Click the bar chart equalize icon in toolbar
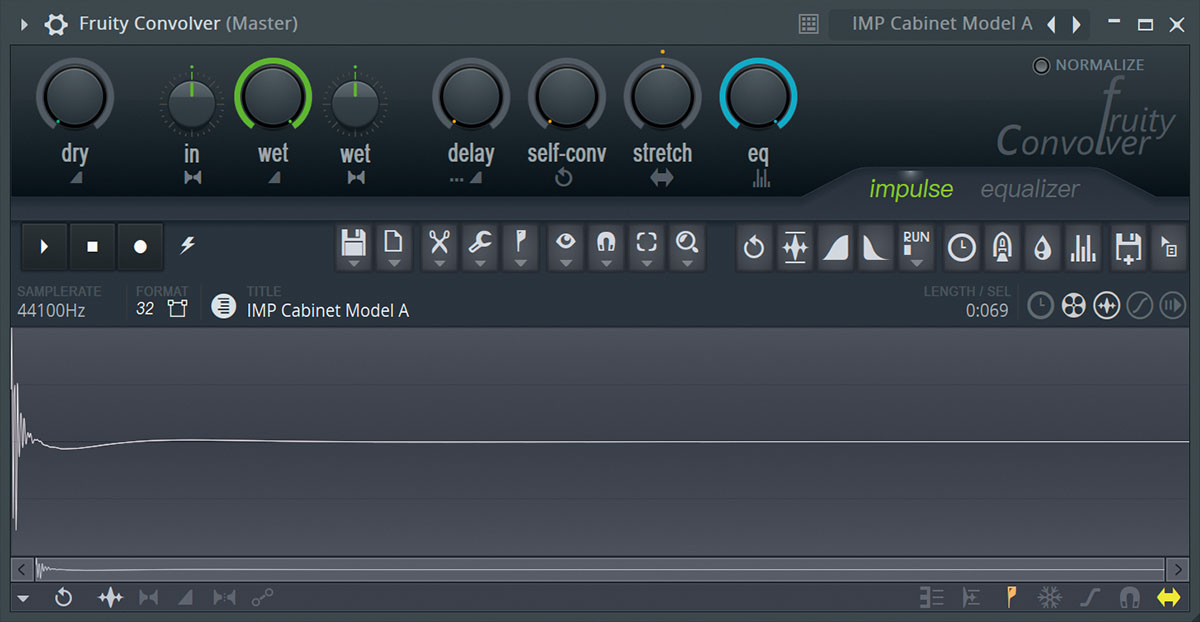This screenshot has width=1200, height=622. tap(1083, 248)
